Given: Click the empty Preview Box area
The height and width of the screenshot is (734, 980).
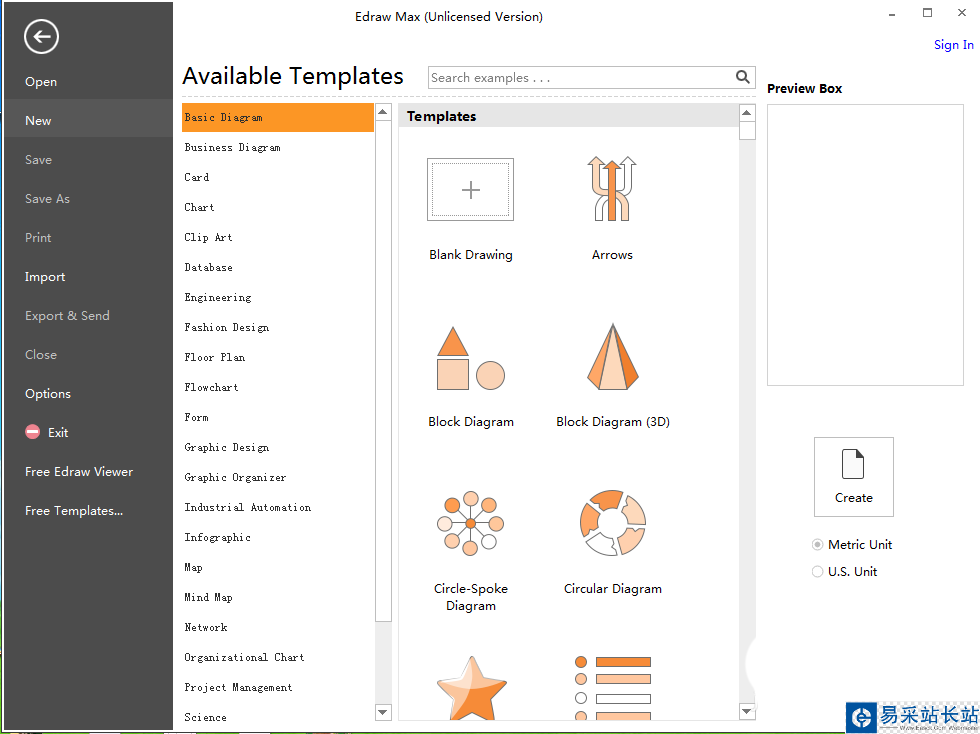Looking at the screenshot, I should click(x=865, y=244).
